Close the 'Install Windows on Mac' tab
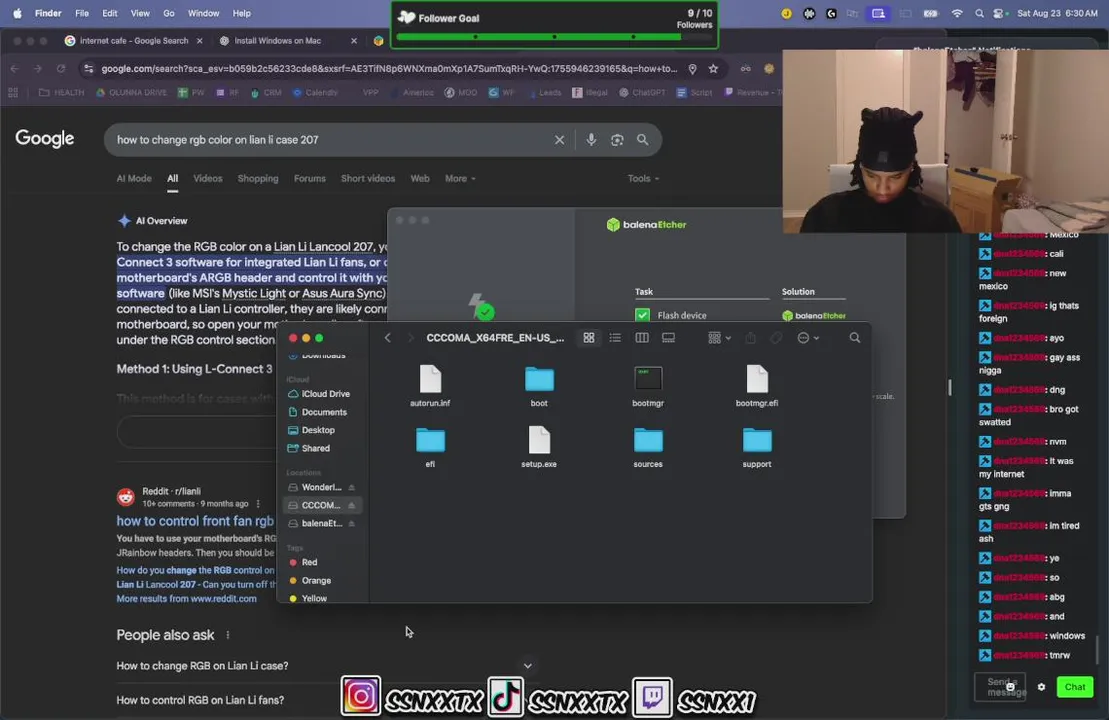The image size is (1109, 720). coord(354,41)
